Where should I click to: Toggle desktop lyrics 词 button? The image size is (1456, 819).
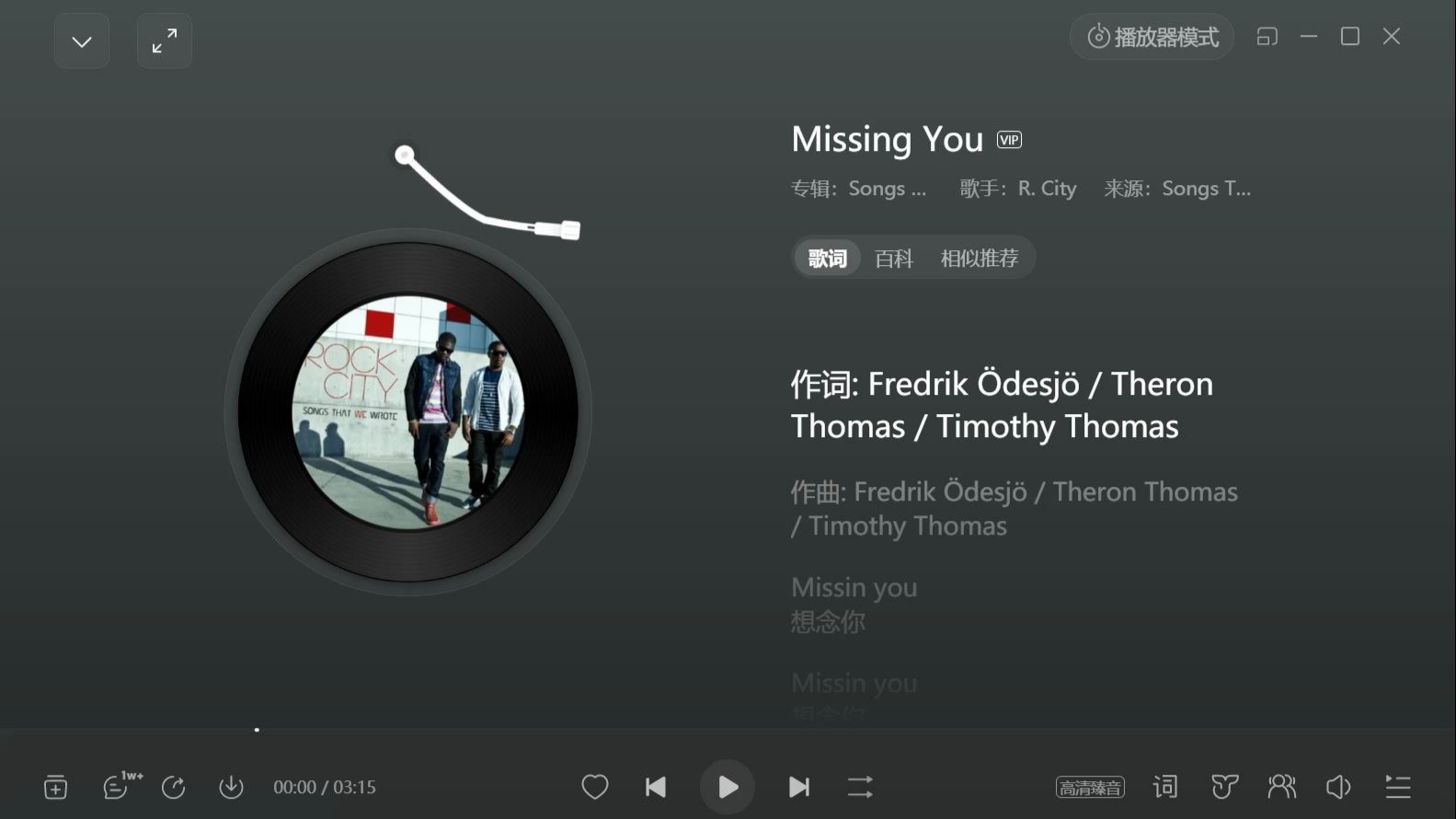[1165, 787]
